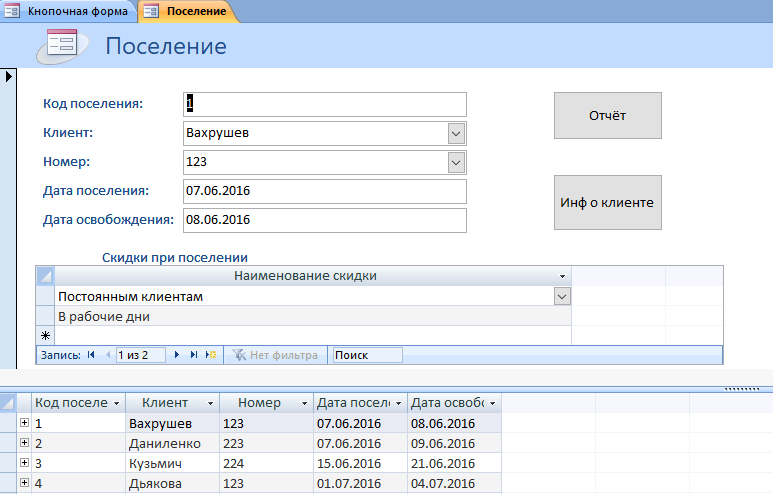
Task: Select the В рабочие дни discount row
Action: pyautogui.click(x=313, y=317)
